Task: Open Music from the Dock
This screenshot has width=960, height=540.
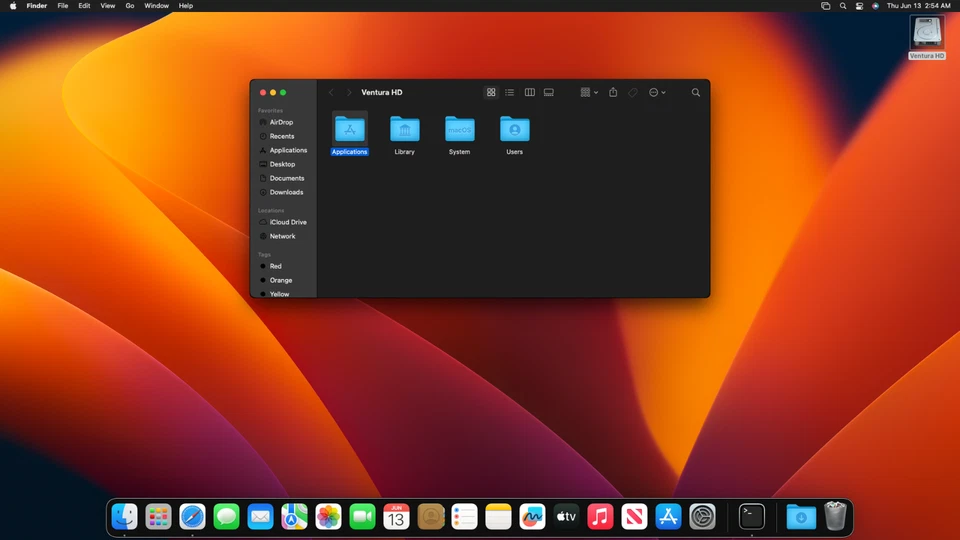Action: [x=600, y=517]
